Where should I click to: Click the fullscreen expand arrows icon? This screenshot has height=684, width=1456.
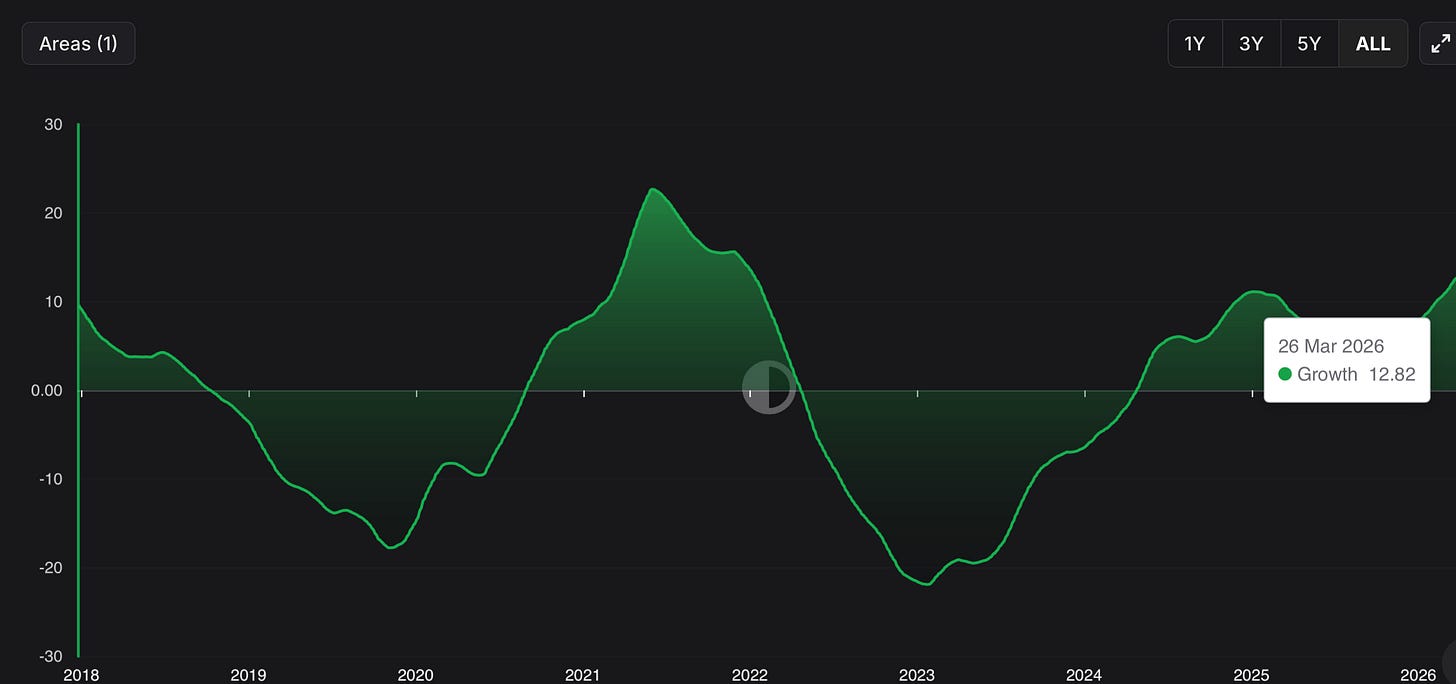click(x=1442, y=43)
